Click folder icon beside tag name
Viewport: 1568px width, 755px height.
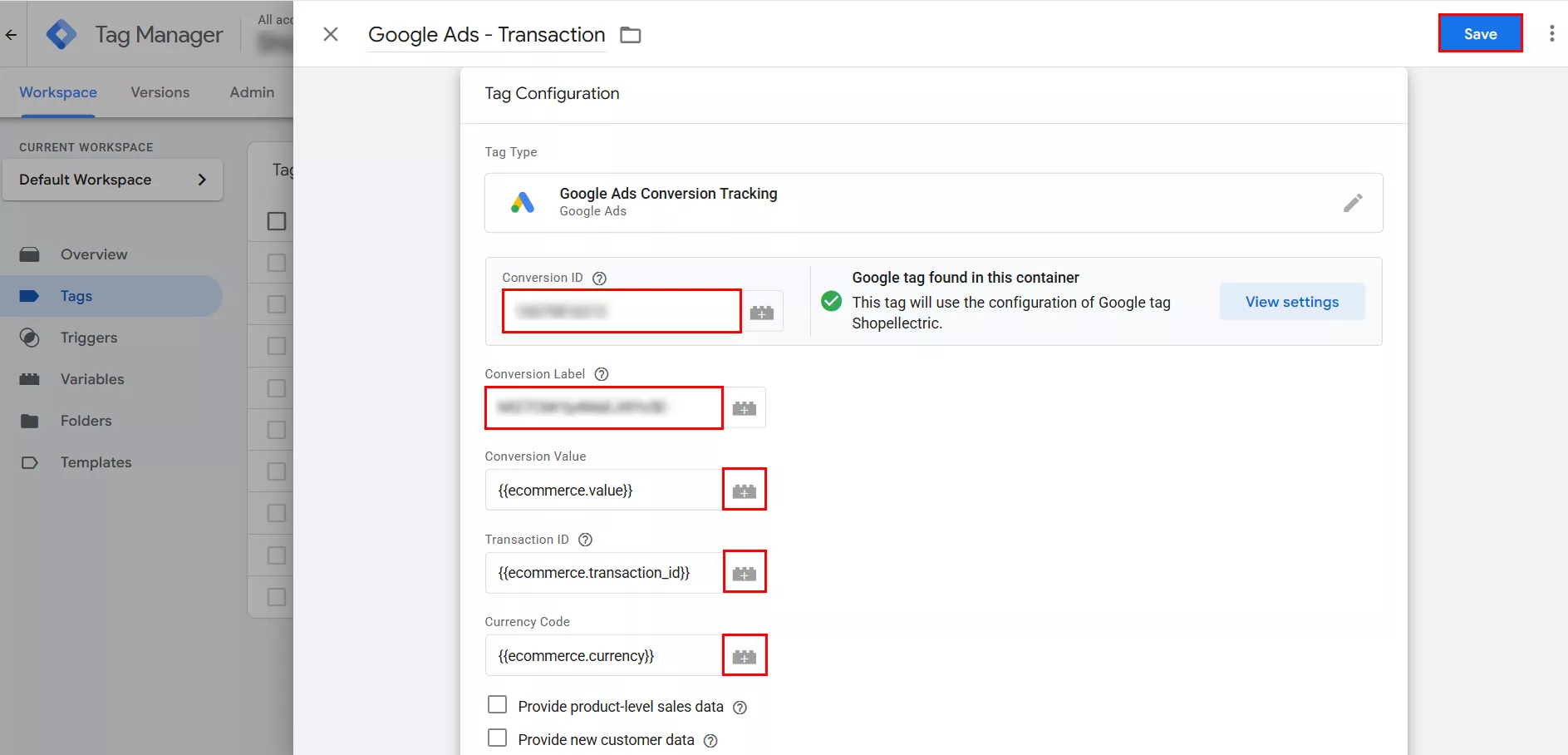[x=631, y=35]
